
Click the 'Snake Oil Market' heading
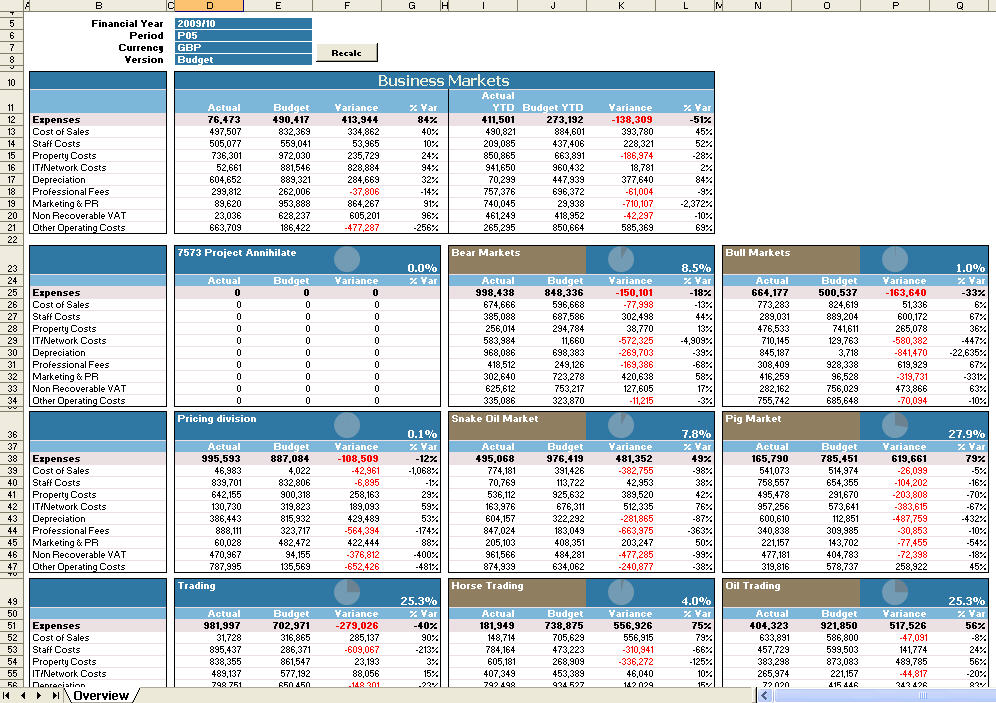click(x=495, y=418)
